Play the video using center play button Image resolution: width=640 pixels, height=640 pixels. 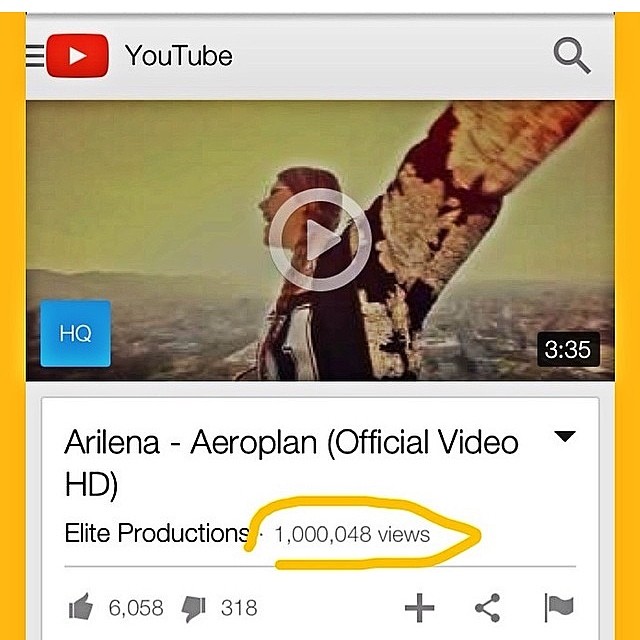(x=320, y=240)
